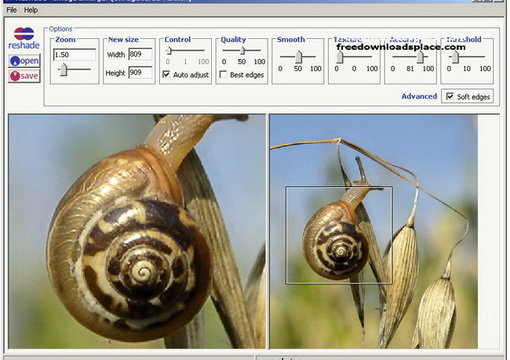Adjust the Zoom slider handle
The width and height of the screenshot is (510, 360).
pyautogui.click(x=63, y=70)
